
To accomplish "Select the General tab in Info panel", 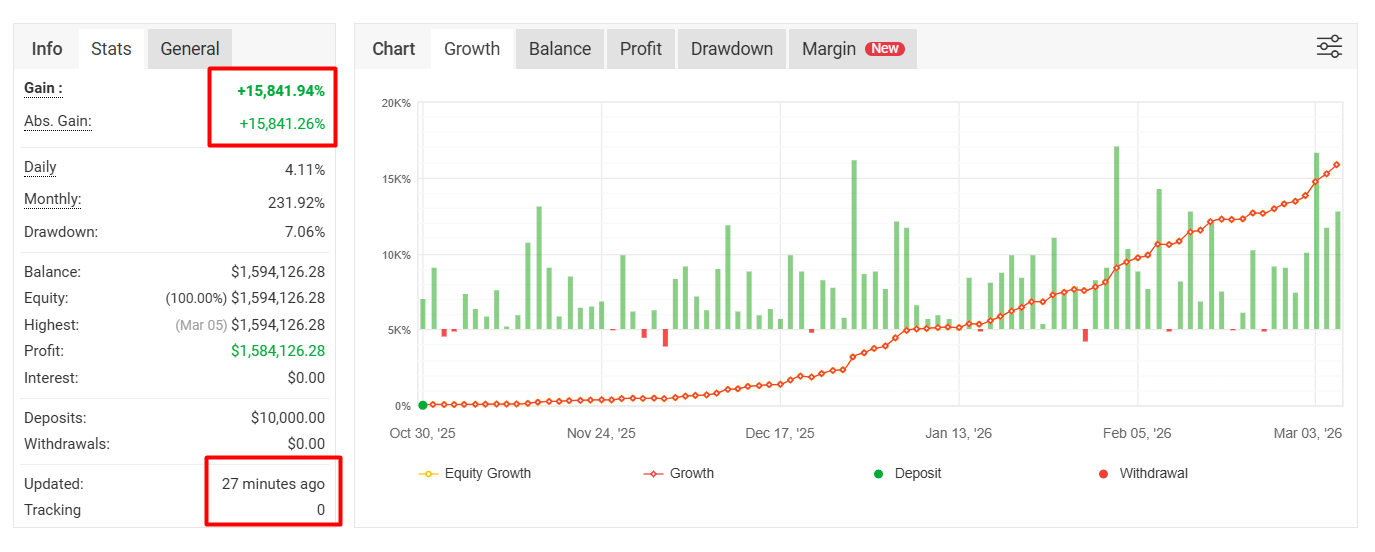I will 190,49.
